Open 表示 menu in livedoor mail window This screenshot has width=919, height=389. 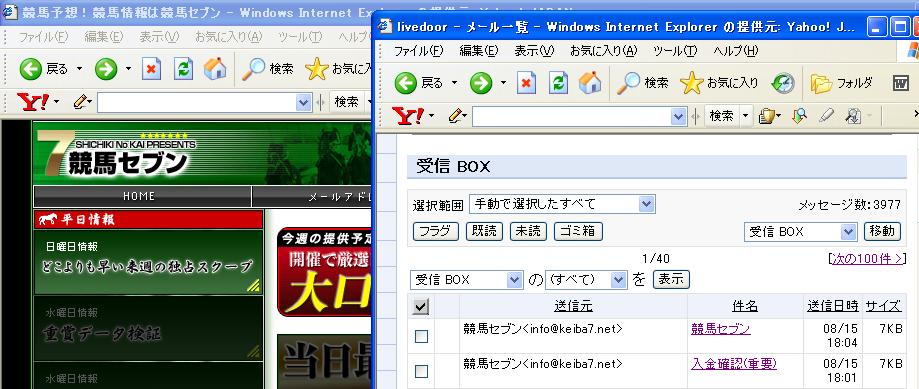534,51
